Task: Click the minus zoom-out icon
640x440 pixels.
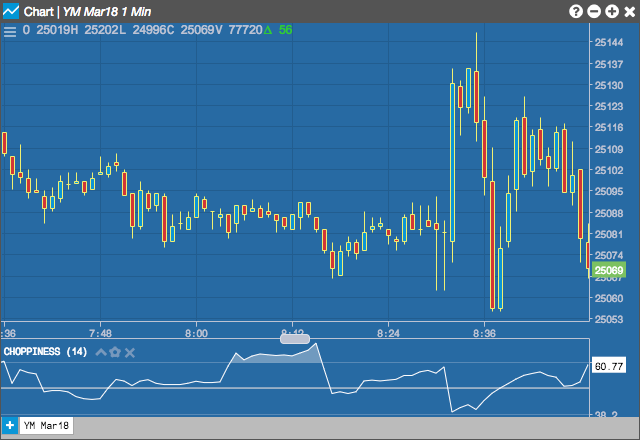Action: coord(594,11)
